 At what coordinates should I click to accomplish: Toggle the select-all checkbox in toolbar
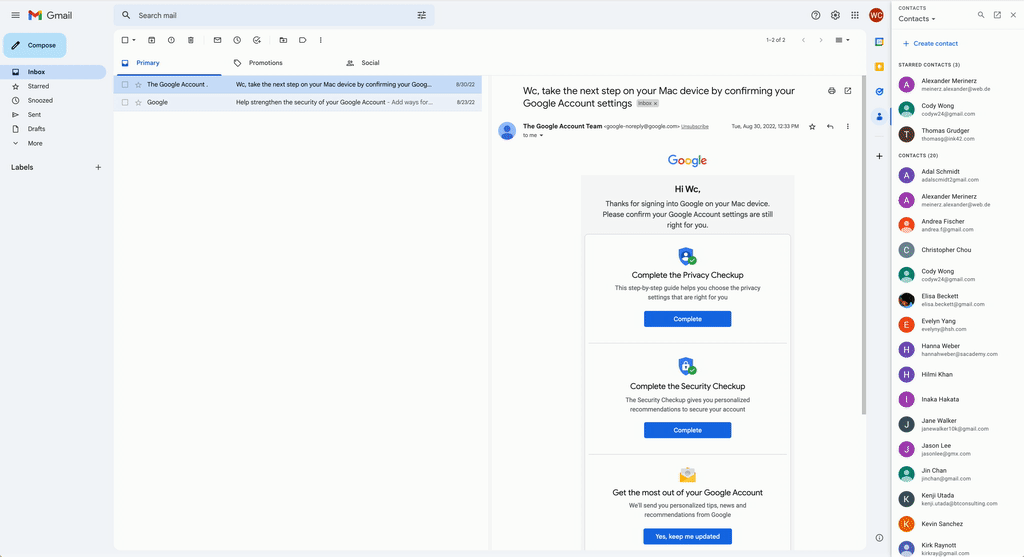[x=125, y=40]
